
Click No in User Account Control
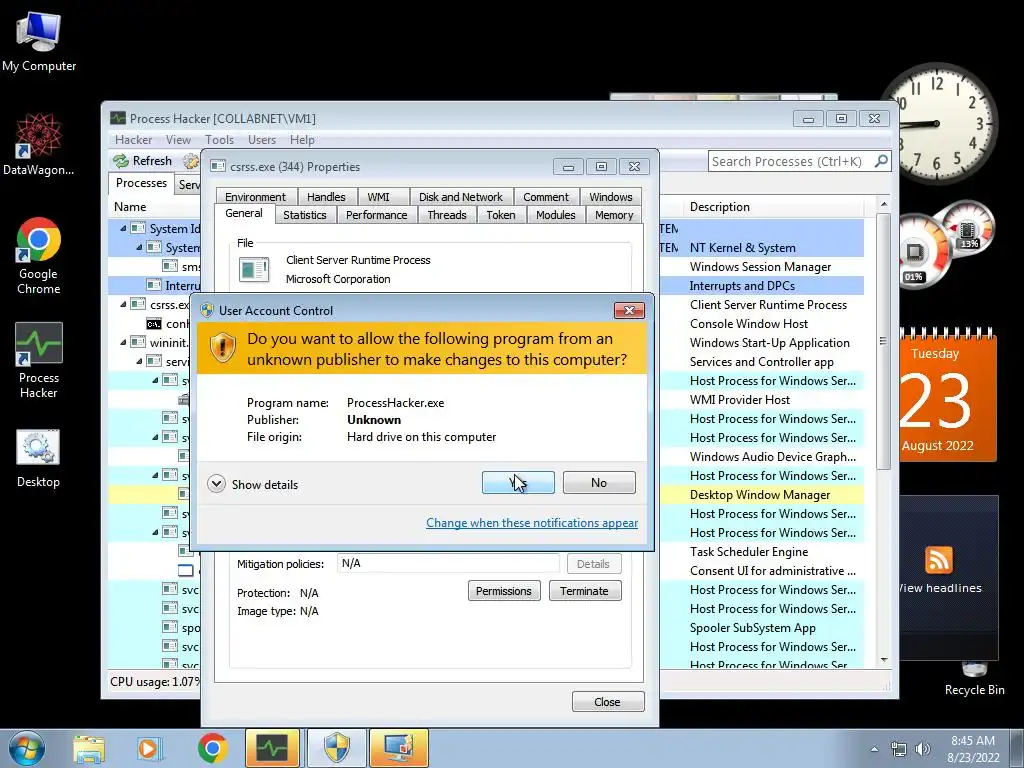[599, 483]
